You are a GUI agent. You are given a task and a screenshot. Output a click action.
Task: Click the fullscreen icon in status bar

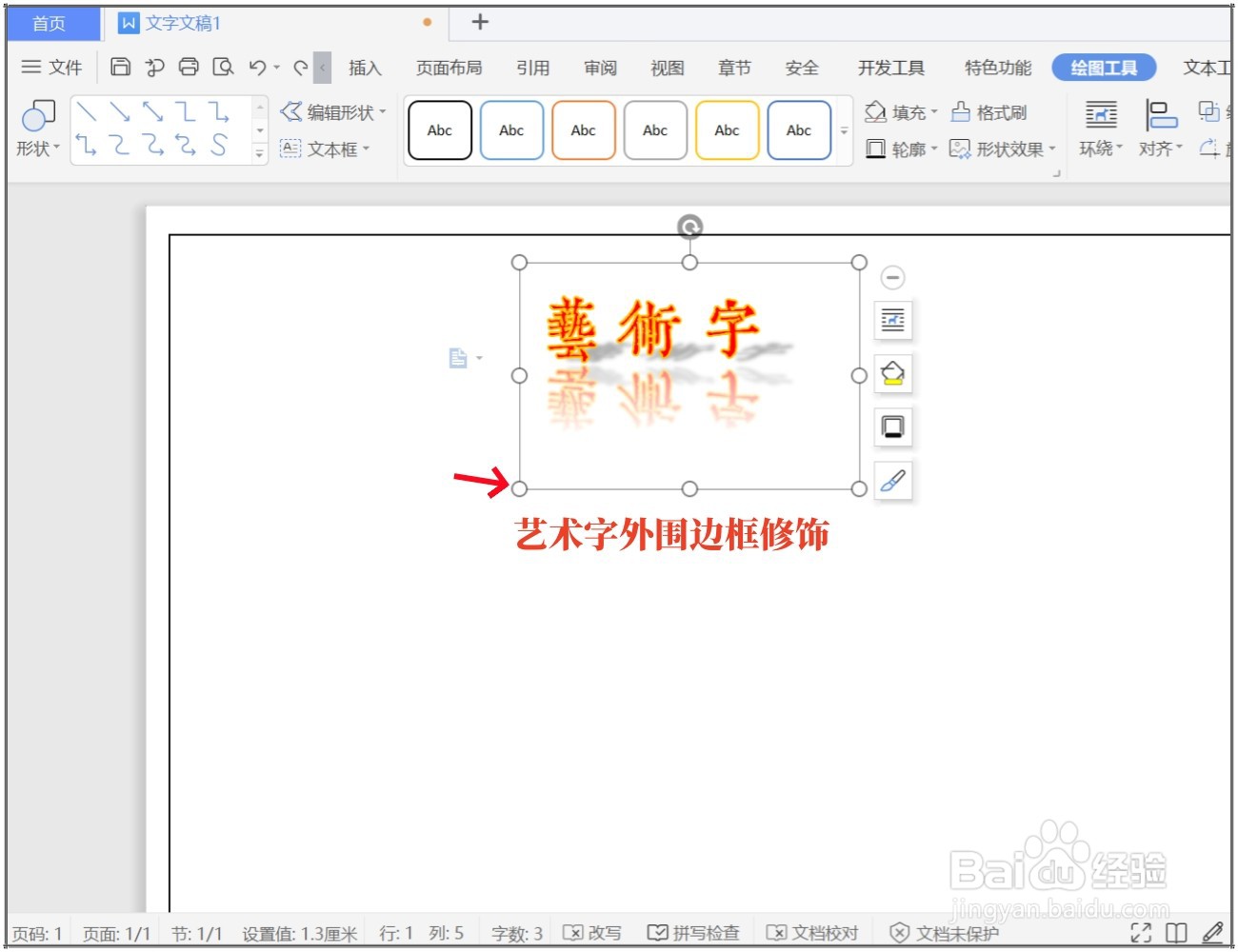click(1140, 933)
